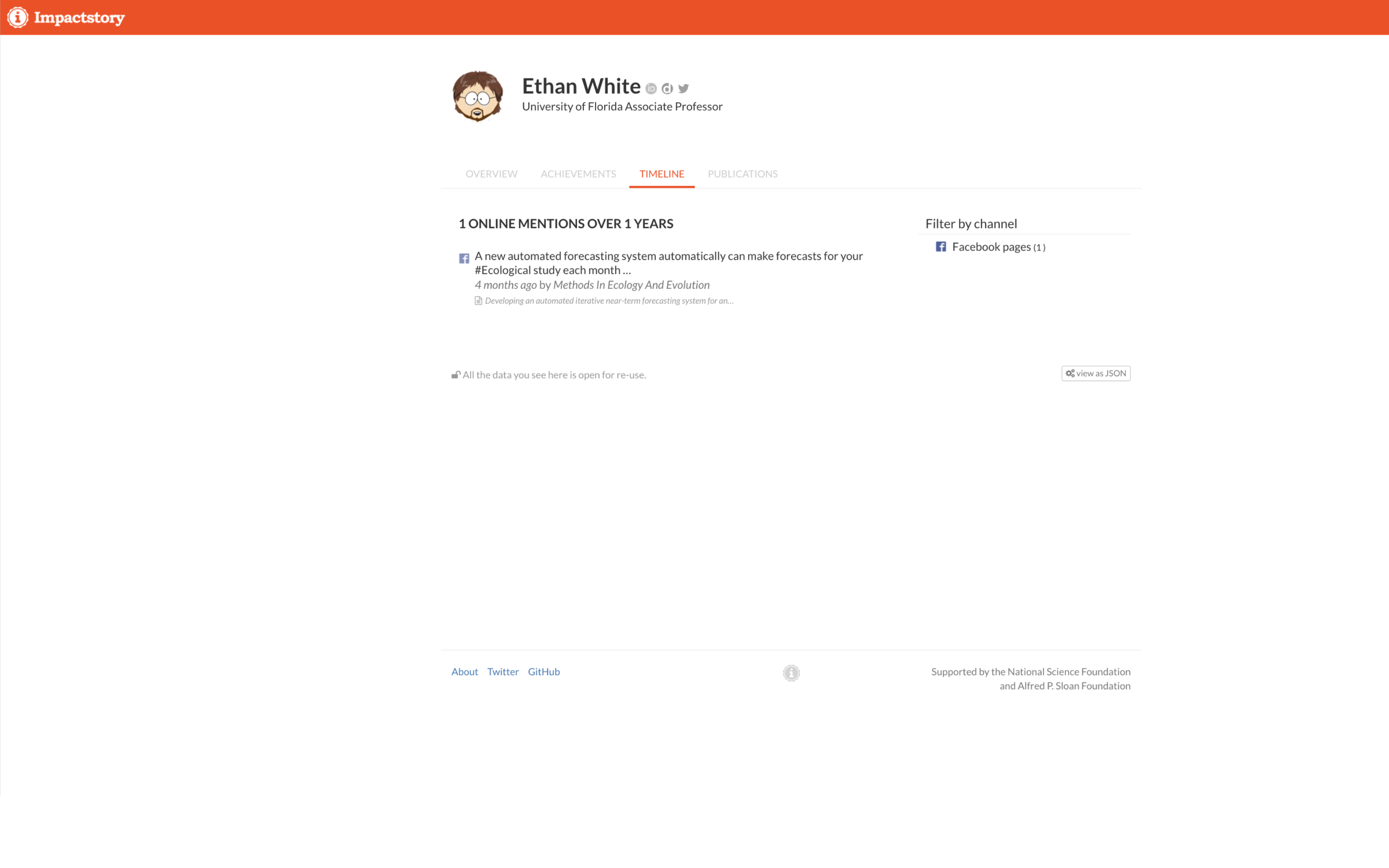This screenshot has width=1389, height=868.
Task: Click the document icon beside paper title
Action: tap(478, 301)
